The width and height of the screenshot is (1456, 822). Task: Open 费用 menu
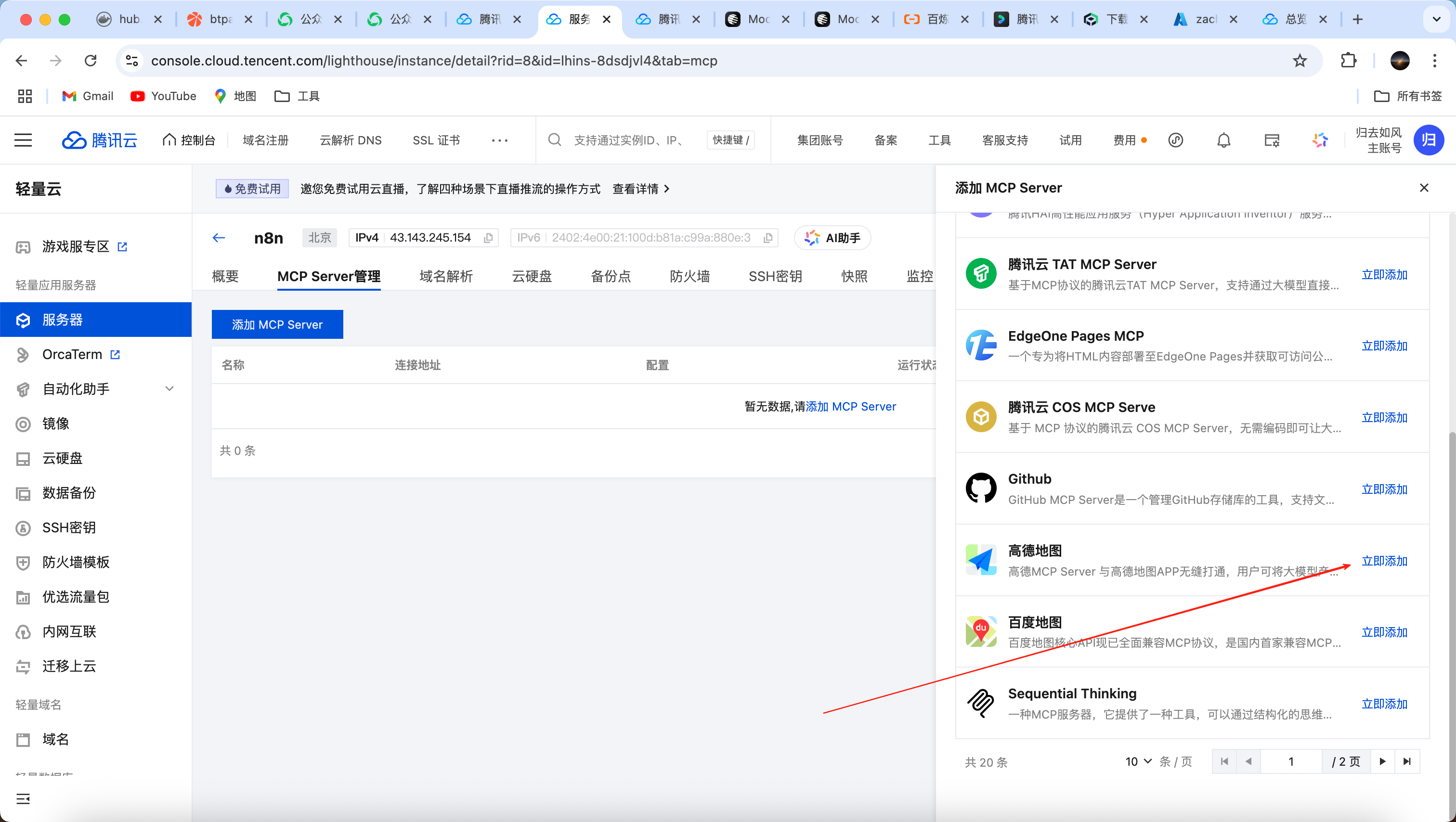[x=1125, y=140]
